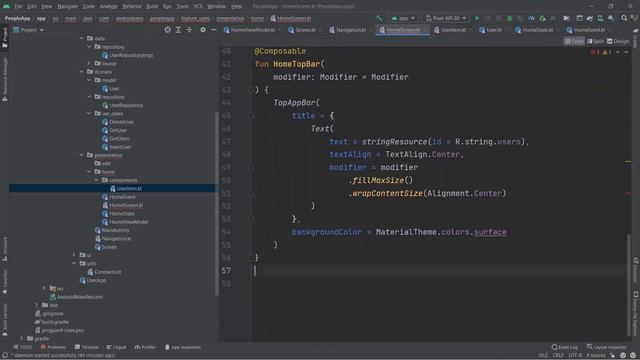This screenshot has width=640, height=360.
Task: Open the Event Log
Action: click(565, 347)
